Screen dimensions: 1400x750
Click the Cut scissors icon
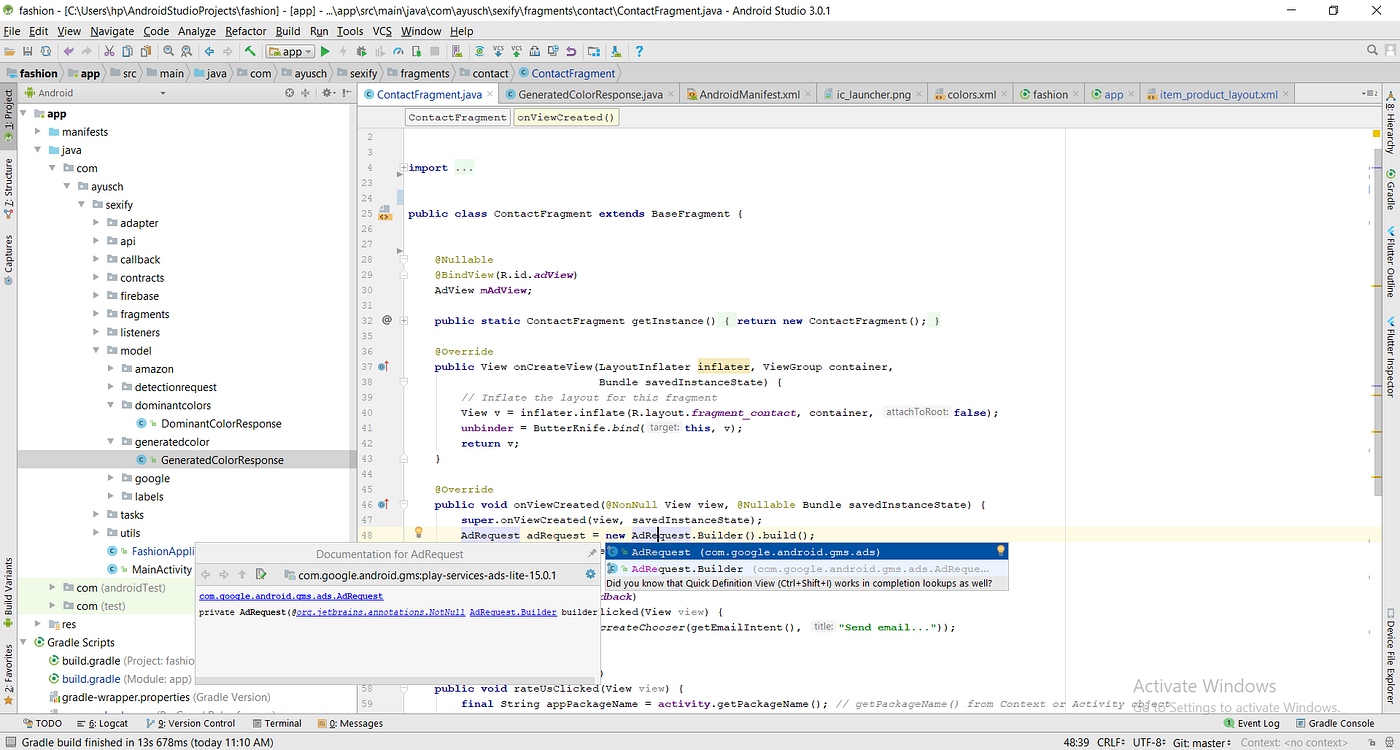[x=110, y=51]
